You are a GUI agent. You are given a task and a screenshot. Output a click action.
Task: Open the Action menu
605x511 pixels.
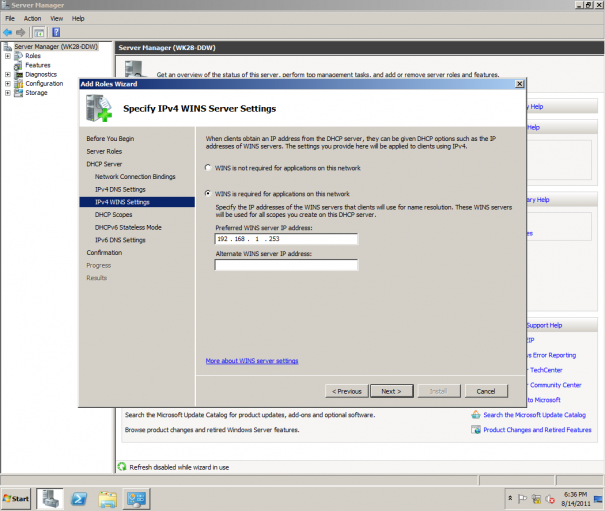pos(32,19)
